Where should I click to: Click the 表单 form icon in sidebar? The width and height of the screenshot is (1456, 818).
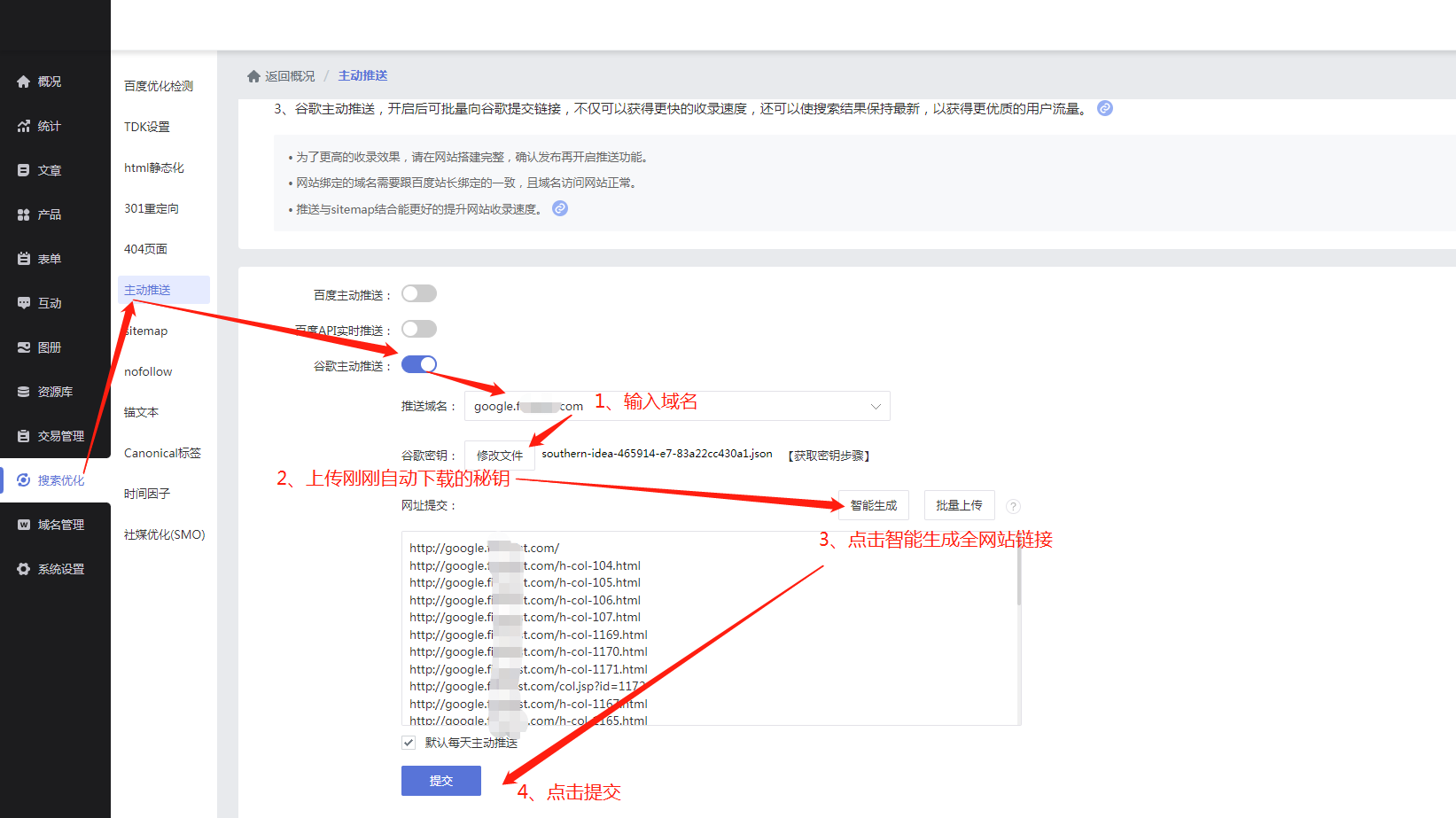point(24,259)
